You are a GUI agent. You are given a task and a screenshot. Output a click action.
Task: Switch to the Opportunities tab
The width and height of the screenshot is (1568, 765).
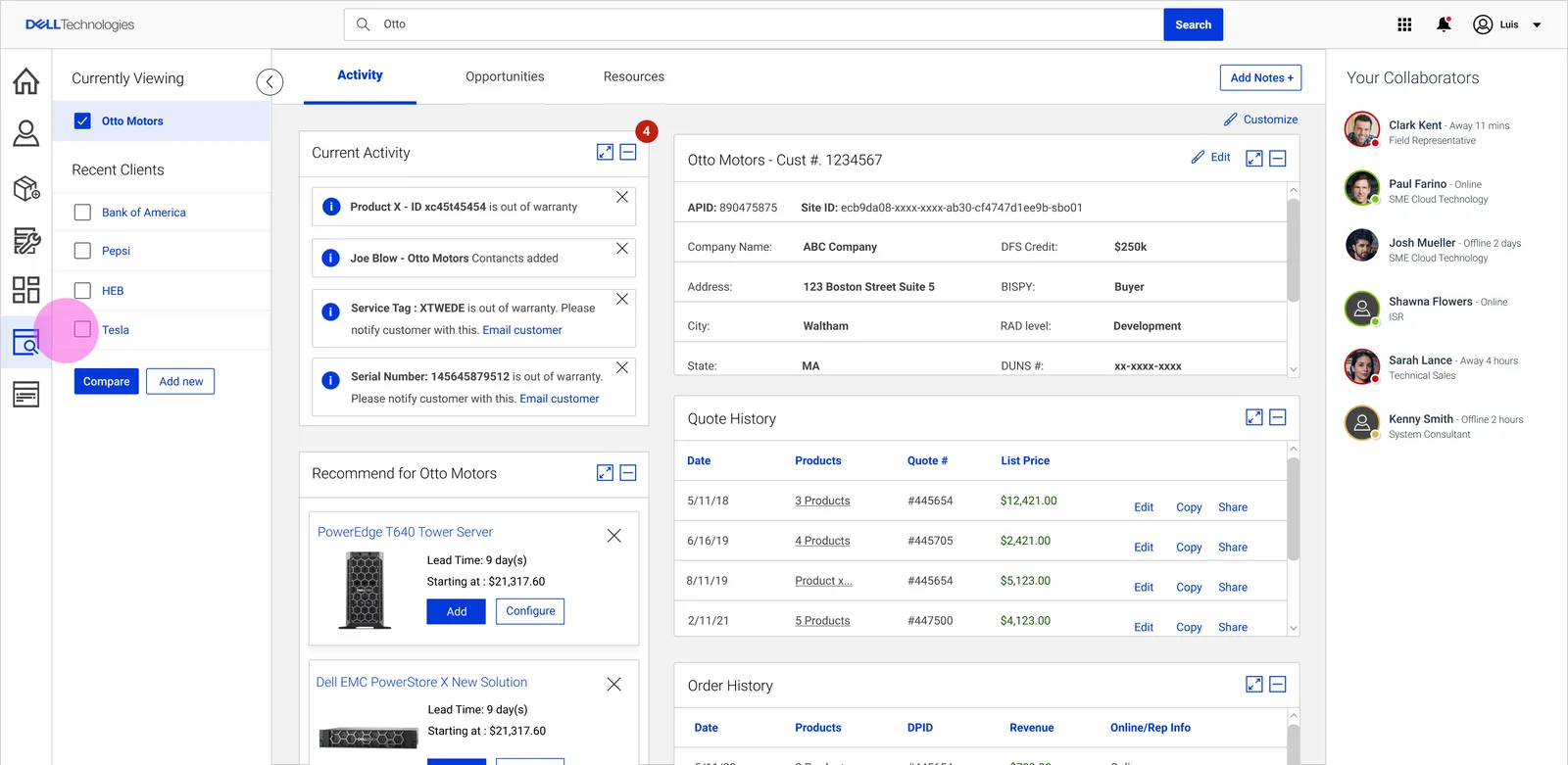(x=505, y=76)
